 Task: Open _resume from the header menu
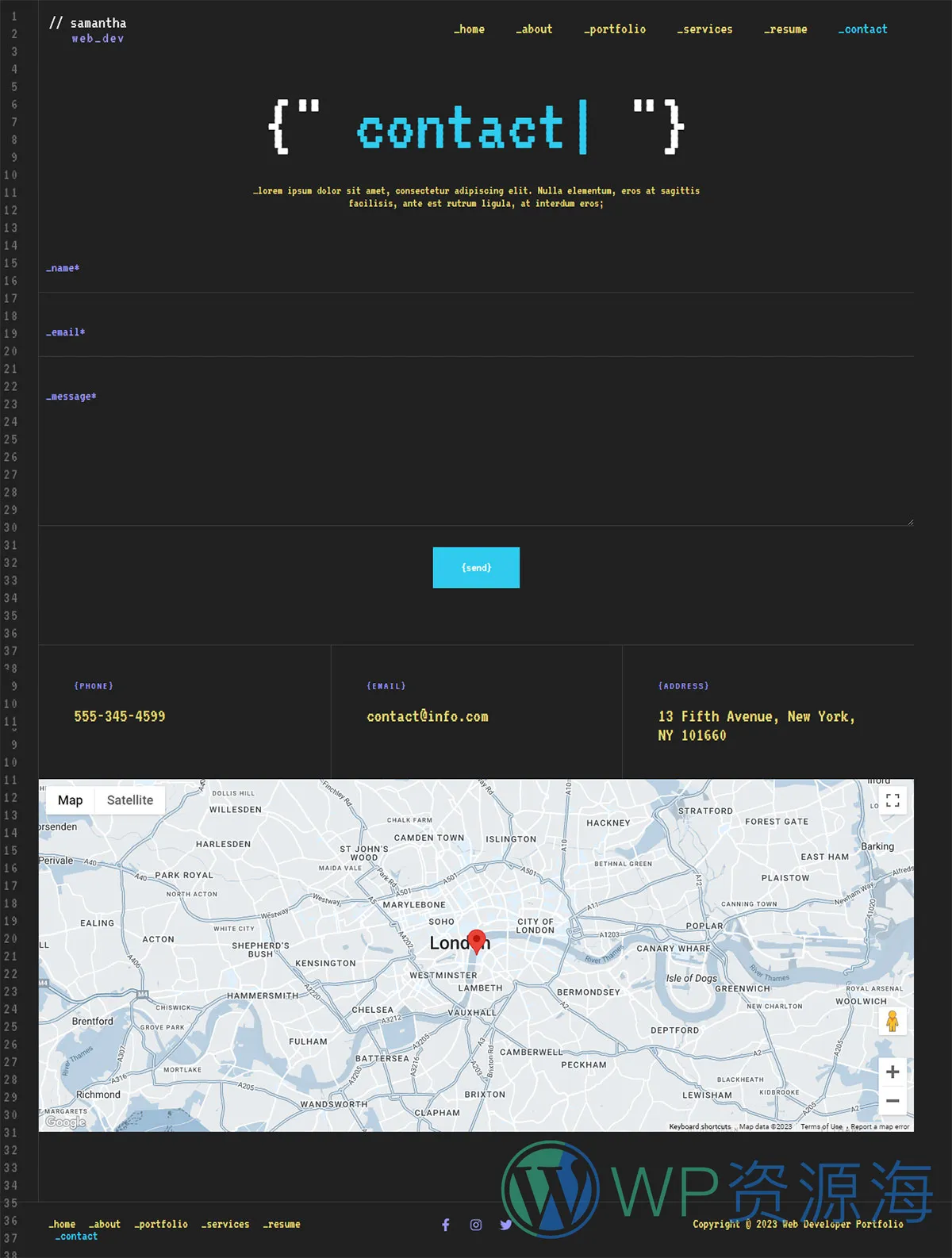click(785, 29)
